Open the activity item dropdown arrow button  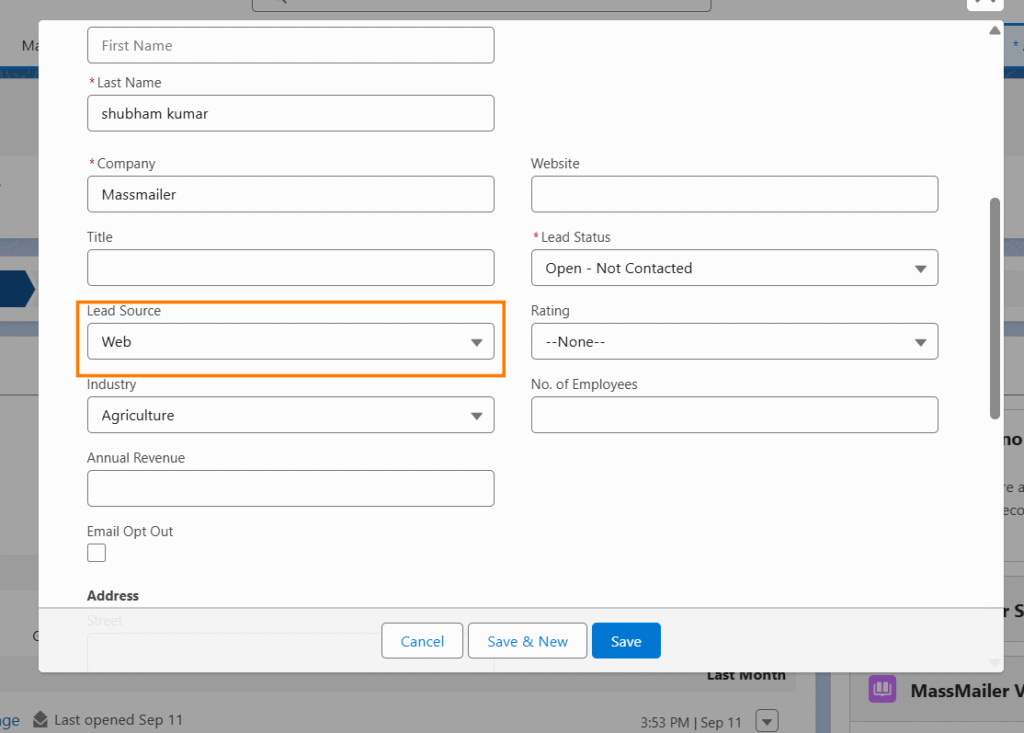point(767,720)
